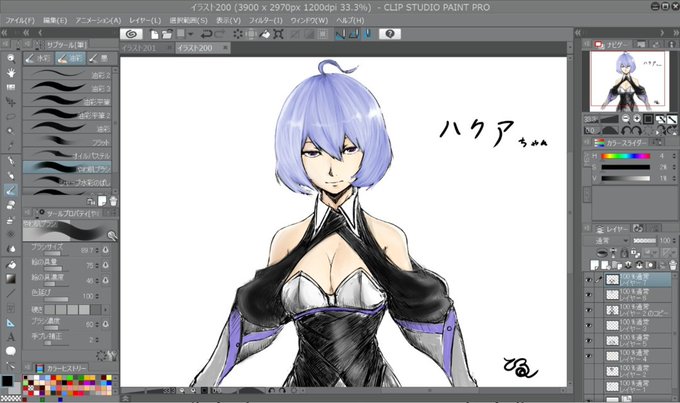Viewport: 680px width, 403px height.
Task: Open the 通常 blend mode dropdown
Action: click(x=606, y=240)
